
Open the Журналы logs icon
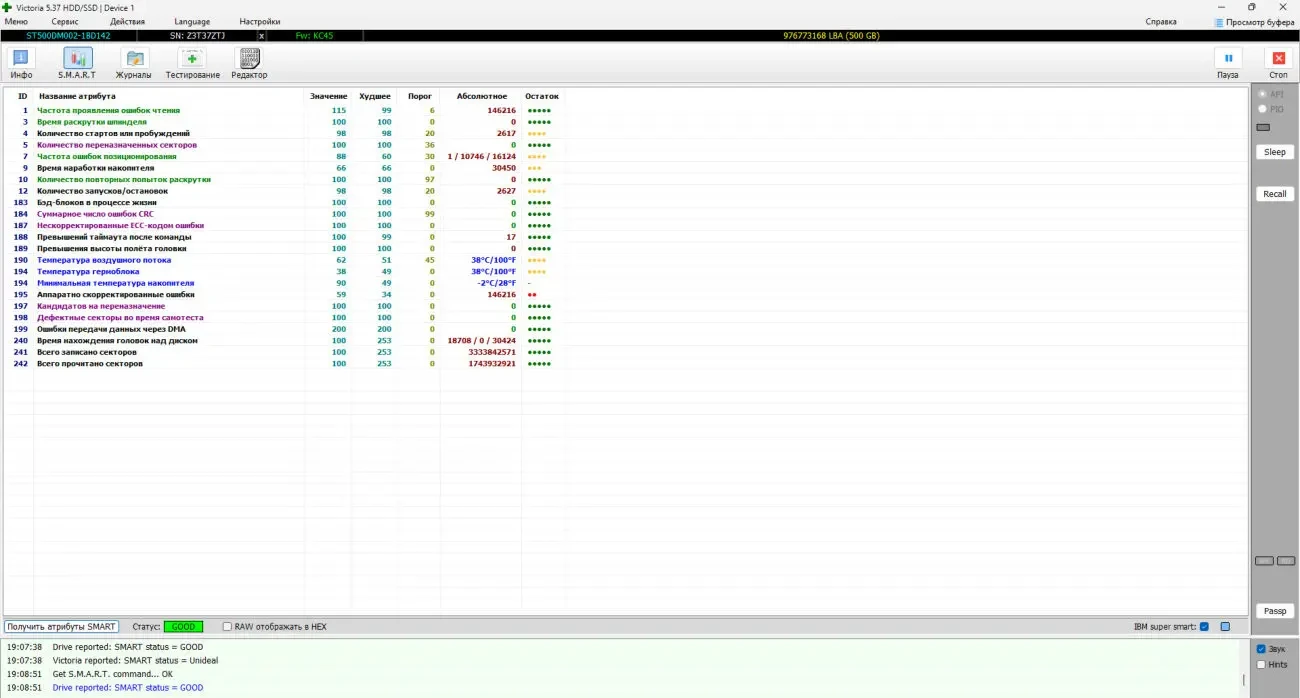[134, 59]
